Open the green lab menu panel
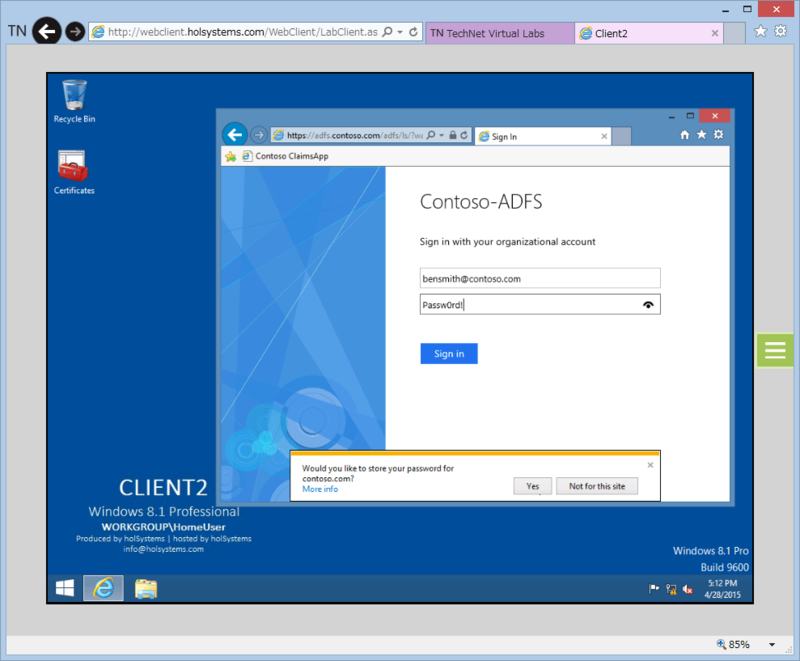 [x=774, y=350]
